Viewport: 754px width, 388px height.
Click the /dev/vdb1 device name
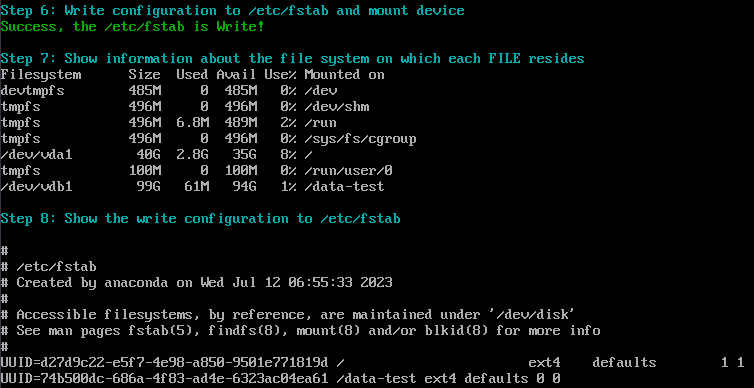[x=36, y=187]
